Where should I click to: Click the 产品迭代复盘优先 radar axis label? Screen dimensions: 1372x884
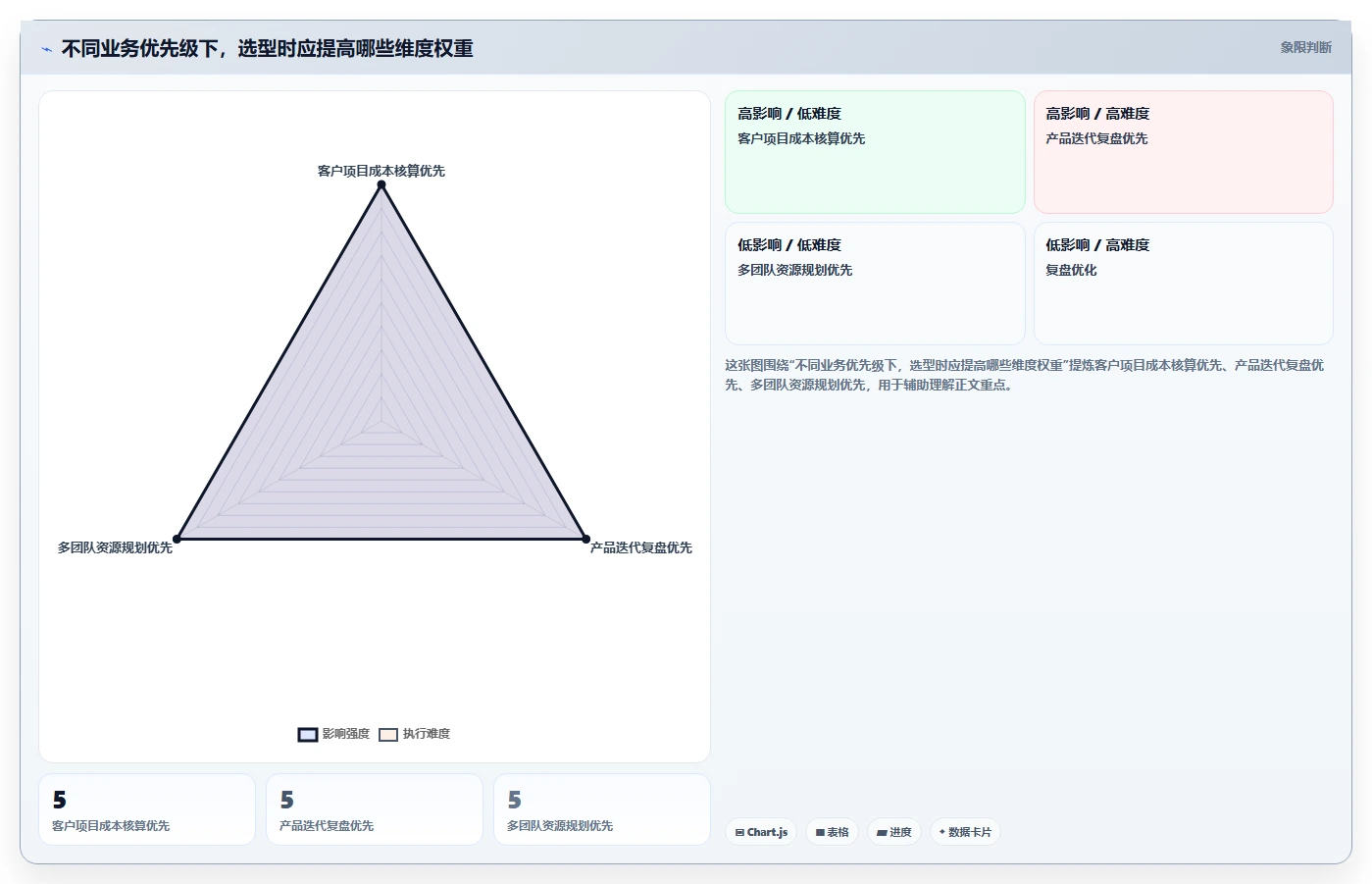(x=641, y=547)
